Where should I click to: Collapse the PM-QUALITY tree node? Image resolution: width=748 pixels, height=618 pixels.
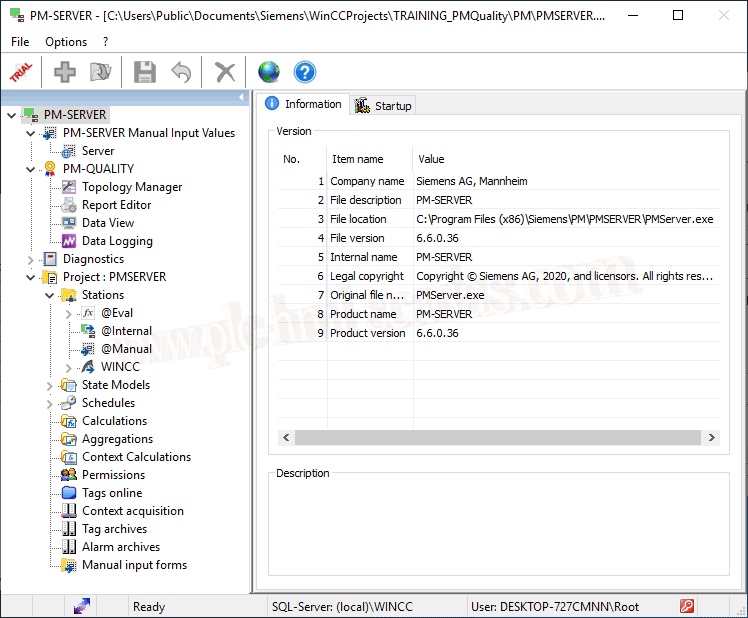click(x=31, y=169)
